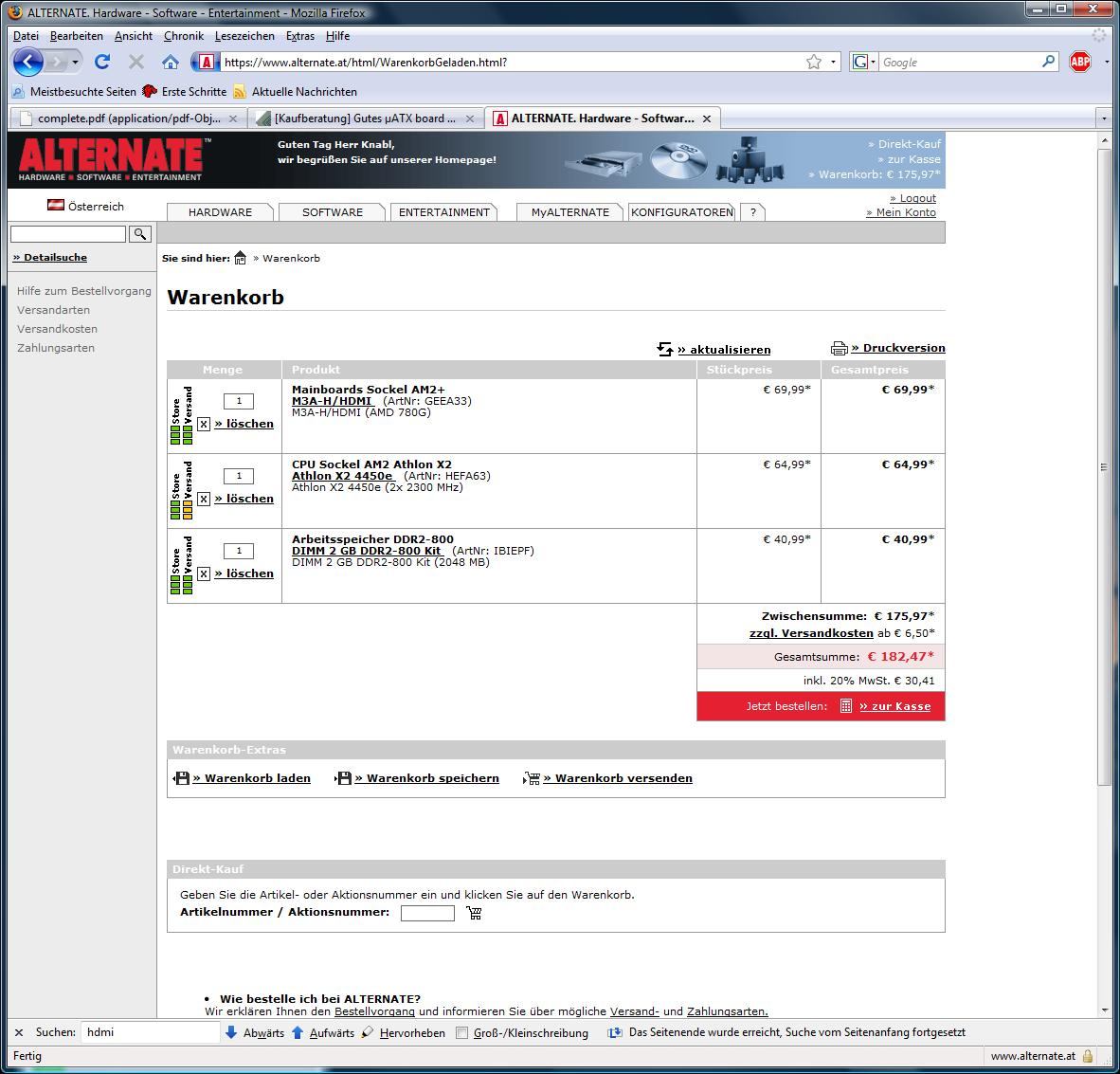Click the Abwärts down arrow in find bar
Image resolution: width=1120 pixels, height=1074 pixels.
pyautogui.click(x=230, y=1032)
